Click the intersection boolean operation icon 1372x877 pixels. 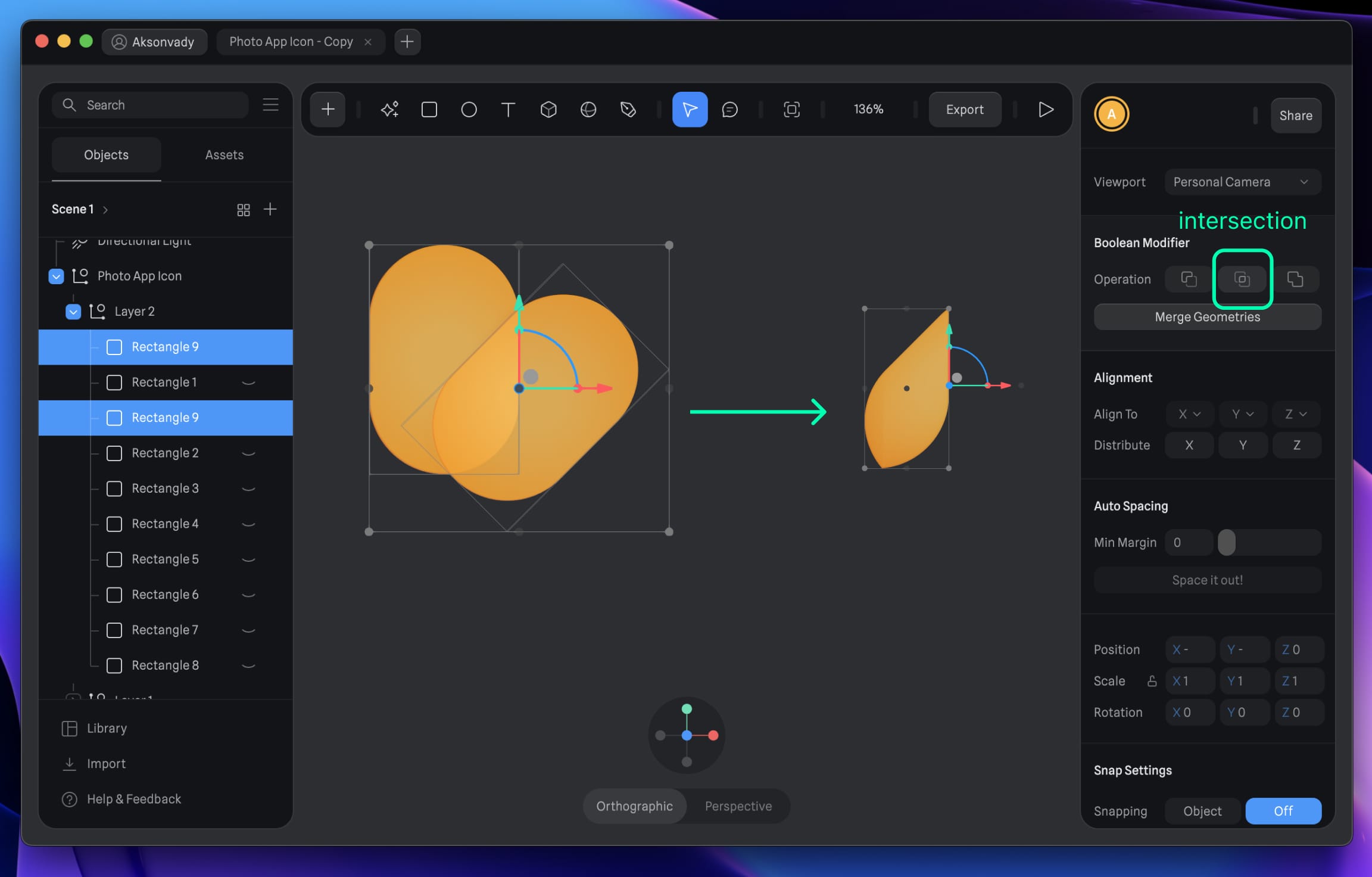[1242, 279]
